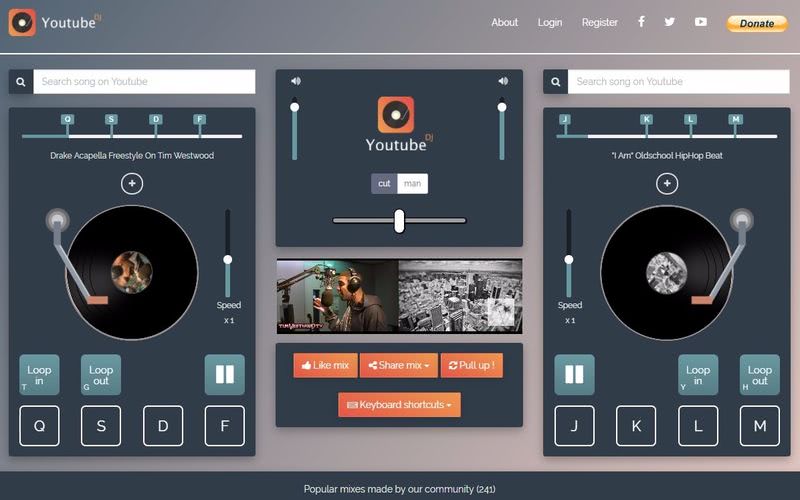Trigger the J cue pad
800x500 pixels.
coord(574,426)
